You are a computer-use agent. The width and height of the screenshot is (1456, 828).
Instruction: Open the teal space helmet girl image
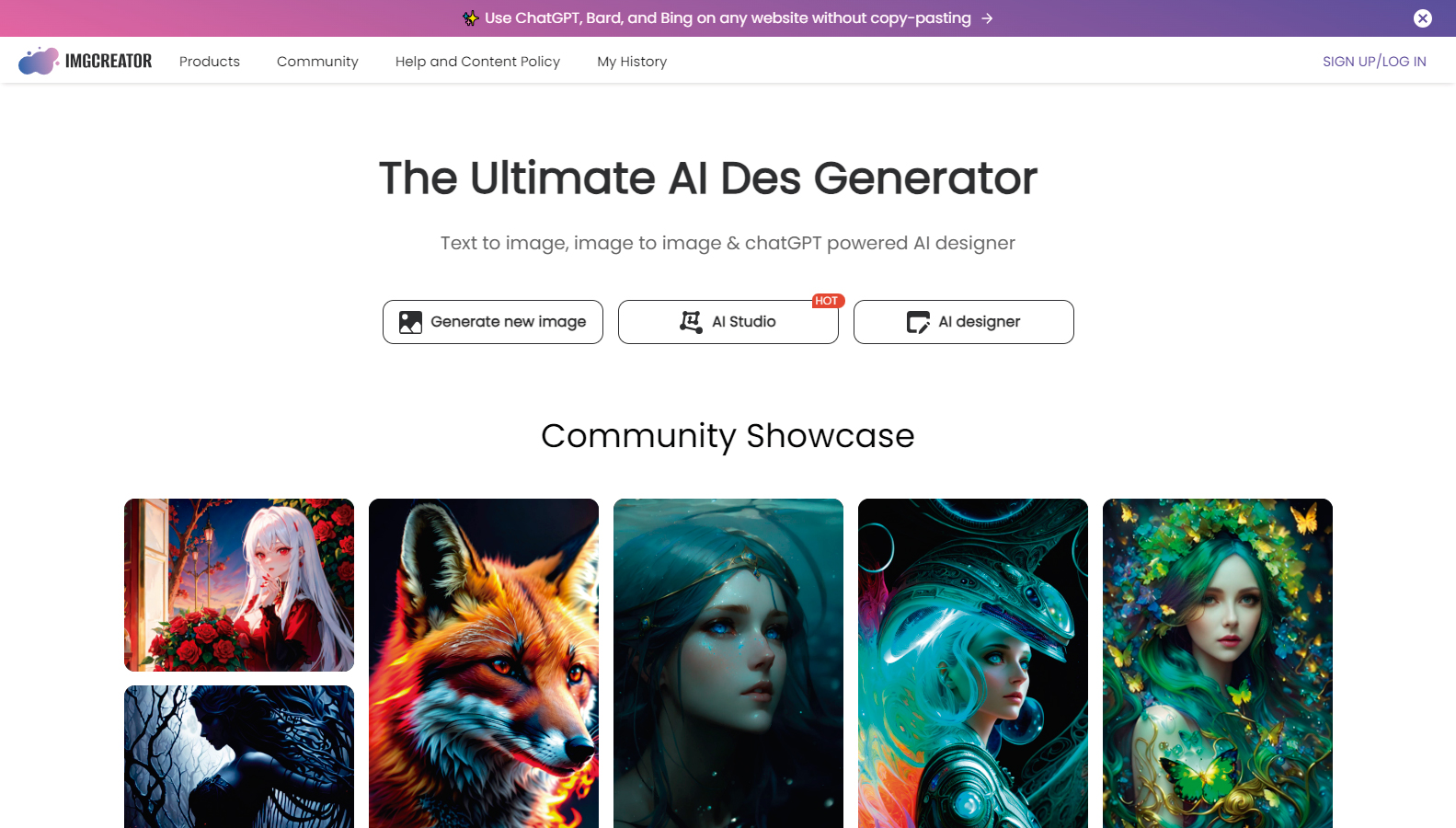[x=973, y=663]
